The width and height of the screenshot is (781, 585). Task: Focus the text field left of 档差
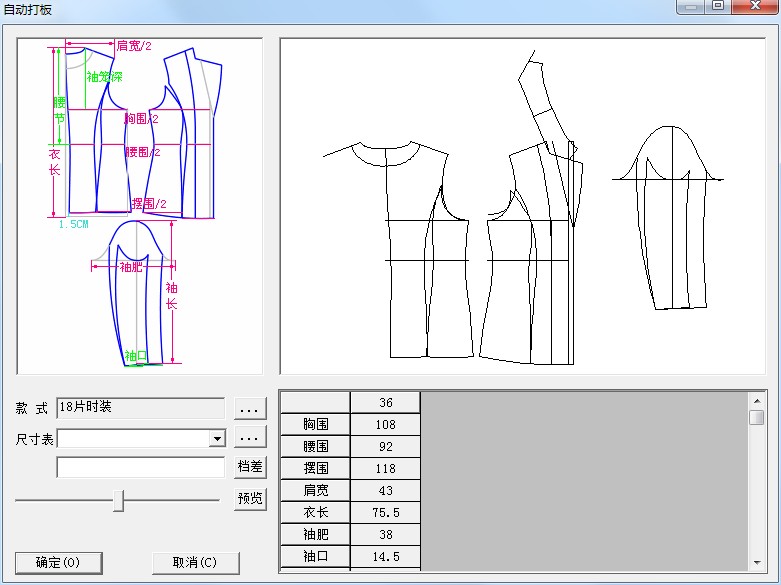click(140, 467)
